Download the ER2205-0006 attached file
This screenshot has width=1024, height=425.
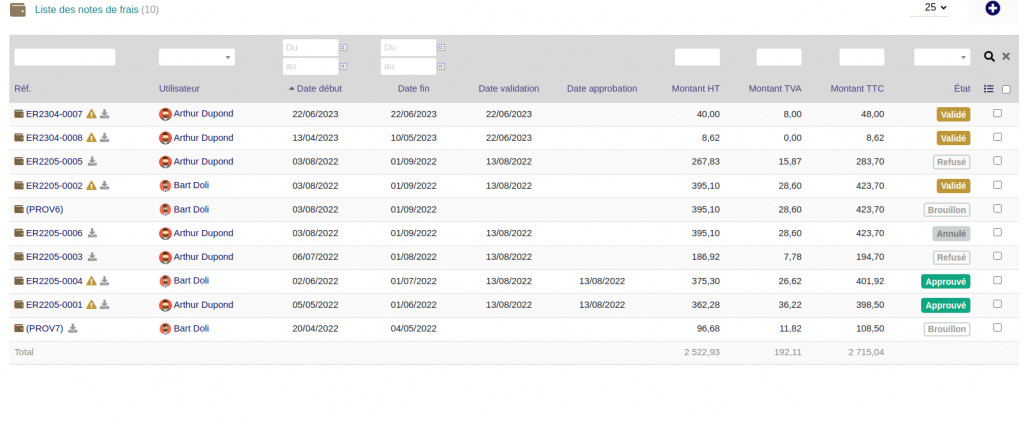click(x=93, y=233)
